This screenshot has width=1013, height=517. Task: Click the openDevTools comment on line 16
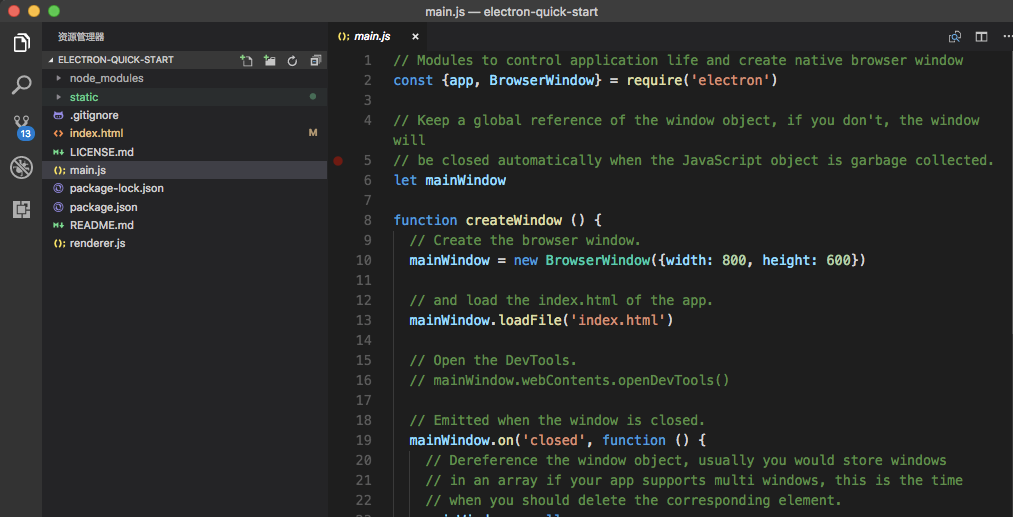[x=569, y=380]
